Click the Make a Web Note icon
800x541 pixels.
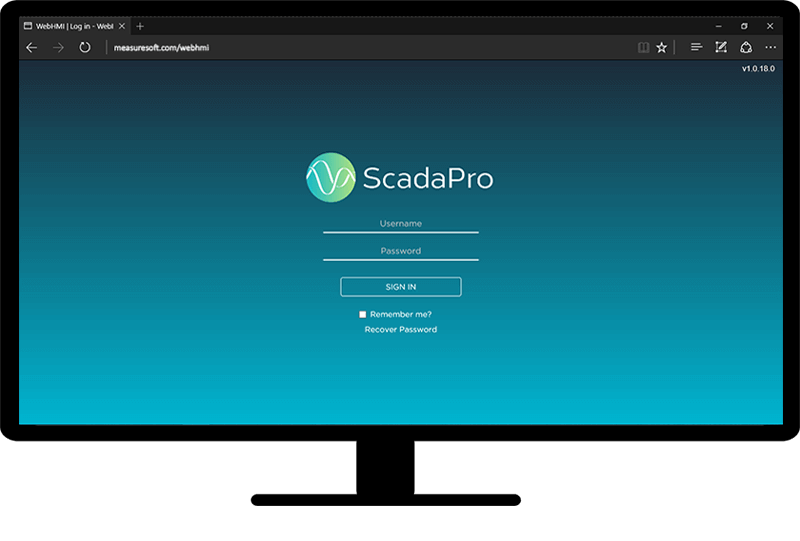point(721,47)
